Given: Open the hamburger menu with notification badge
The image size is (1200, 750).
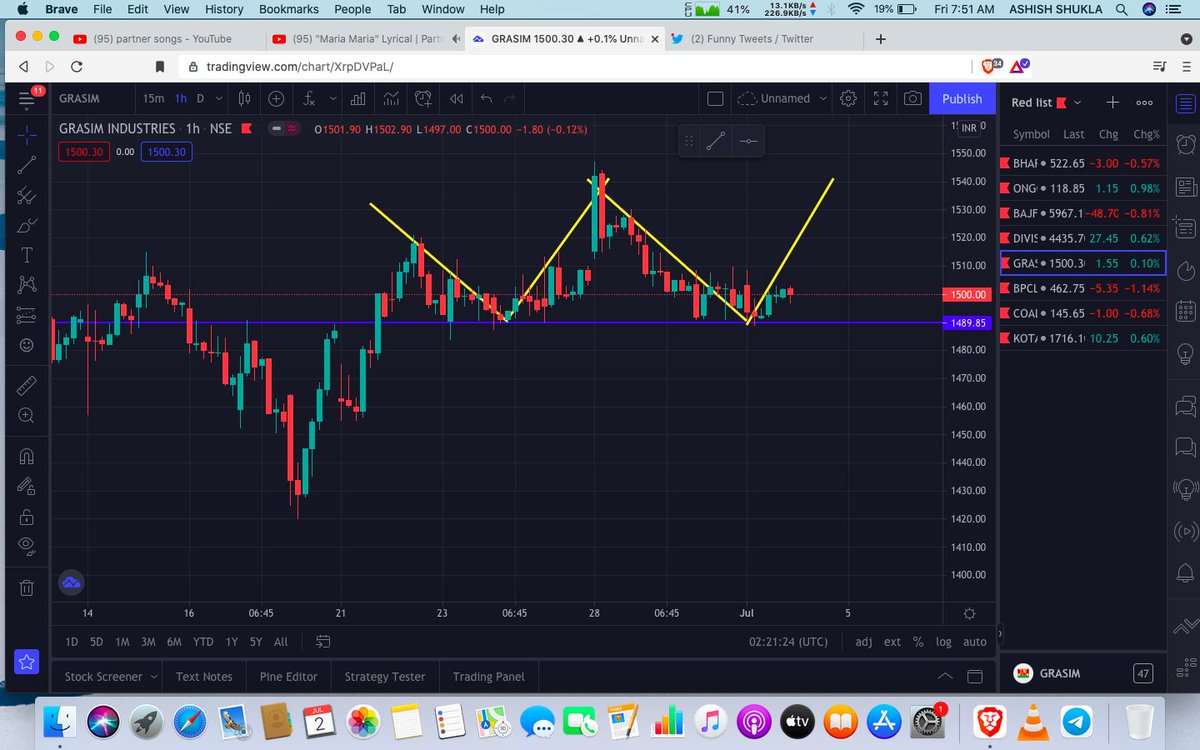Looking at the screenshot, I should pos(27,98).
